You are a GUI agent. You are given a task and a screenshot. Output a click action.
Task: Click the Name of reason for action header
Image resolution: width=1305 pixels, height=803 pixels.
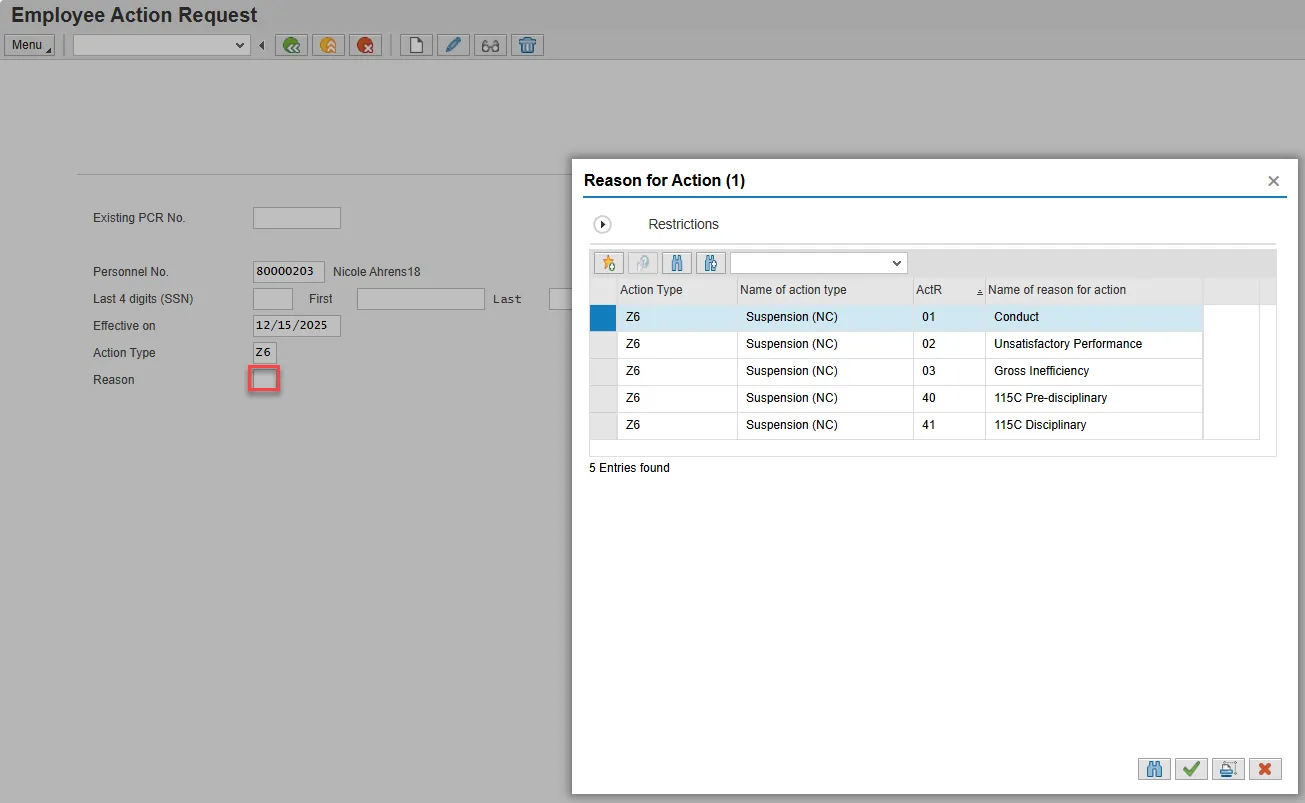[x=1056, y=290]
